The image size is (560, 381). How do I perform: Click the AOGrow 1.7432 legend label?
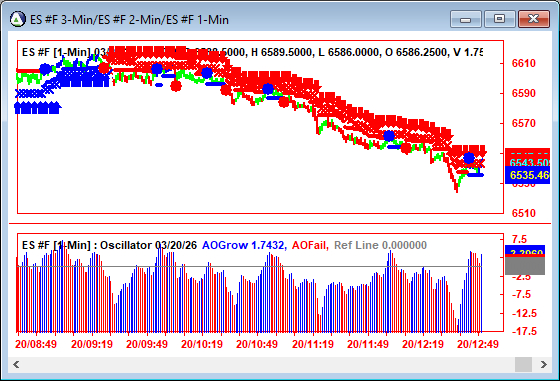coord(244,245)
